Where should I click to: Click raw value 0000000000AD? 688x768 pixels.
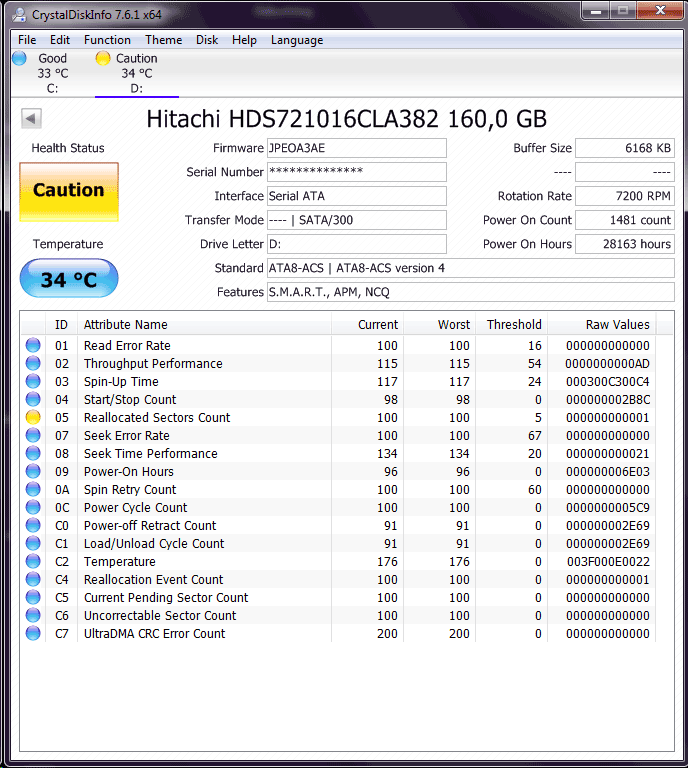tap(607, 363)
